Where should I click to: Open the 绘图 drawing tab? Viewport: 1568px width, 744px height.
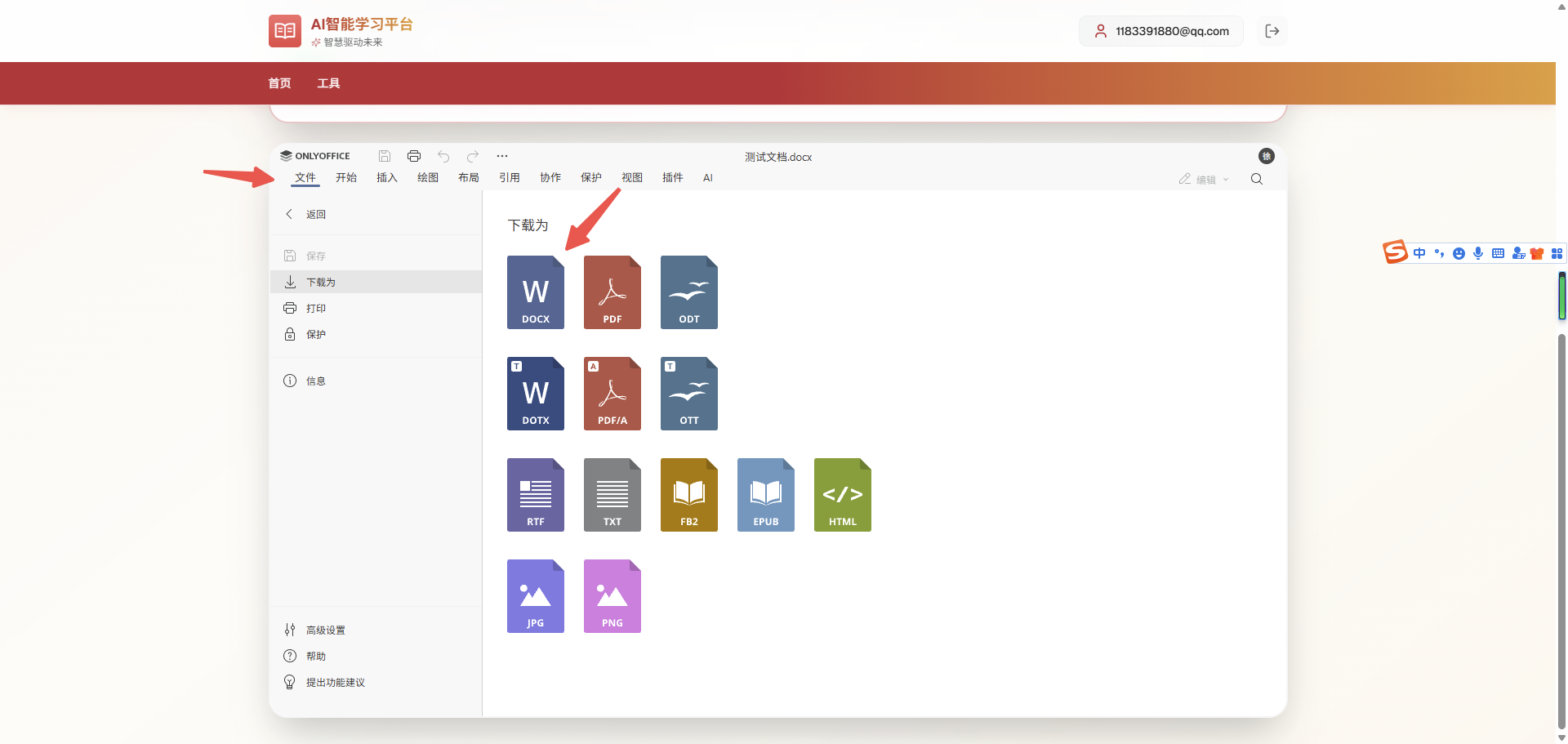click(428, 178)
